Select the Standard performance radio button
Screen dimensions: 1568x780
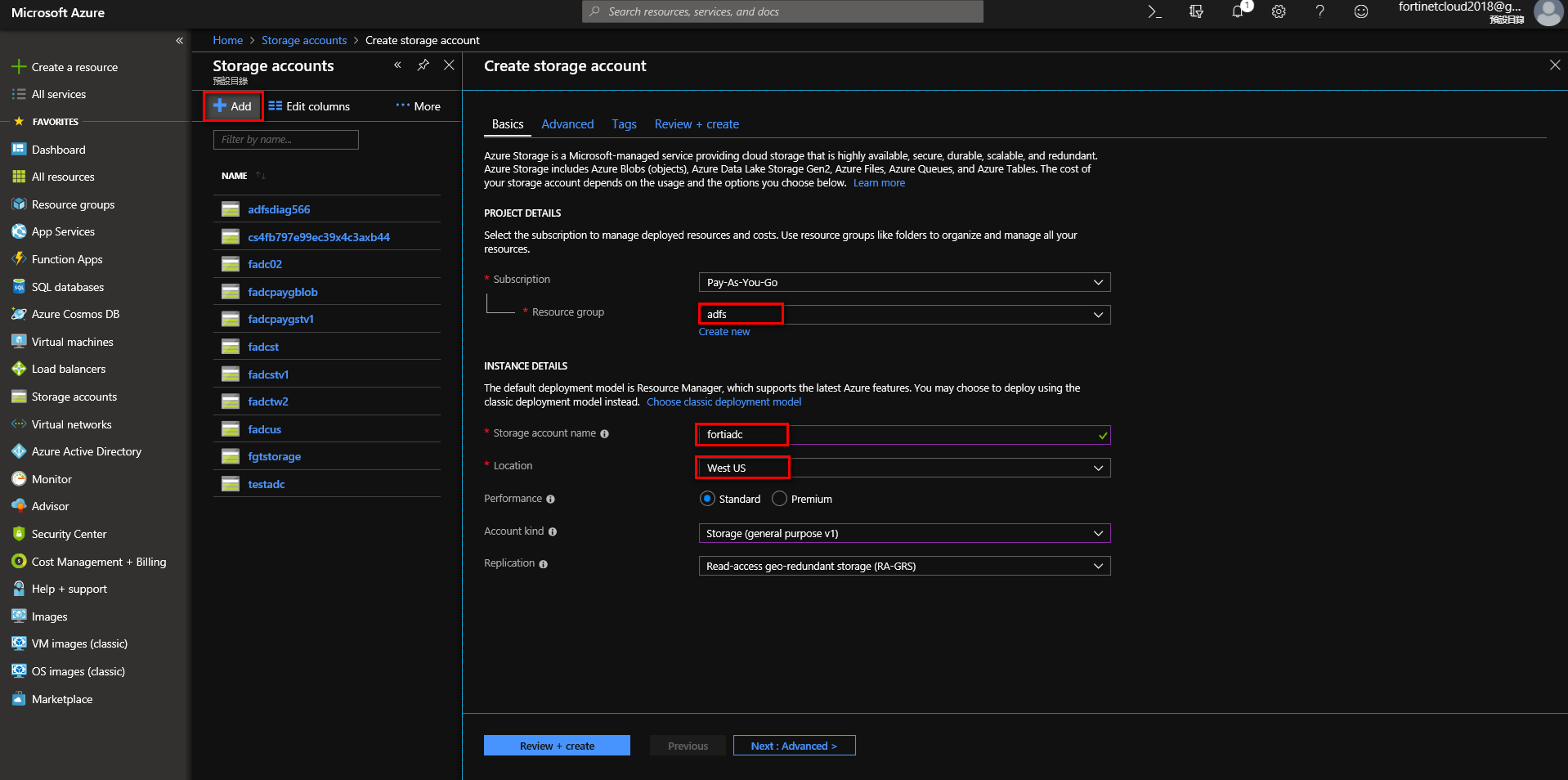click(x=707, y=498)
